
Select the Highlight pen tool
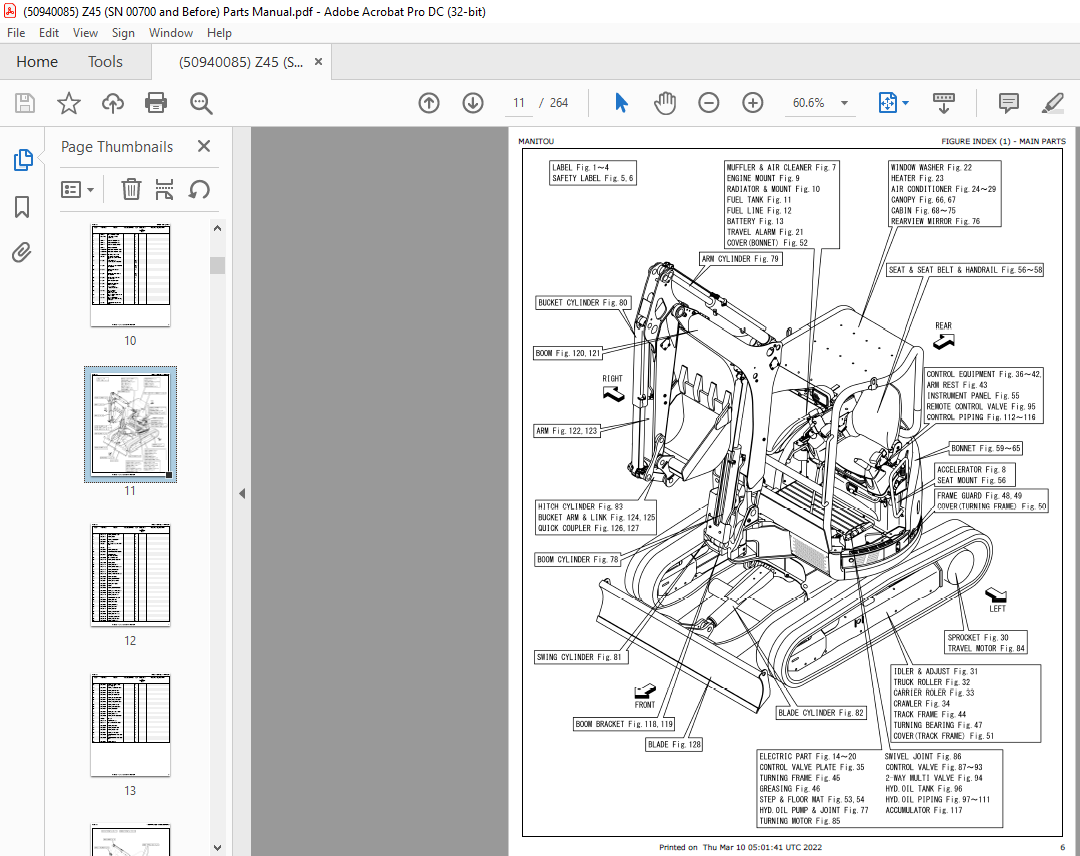tap(1052, 103)
